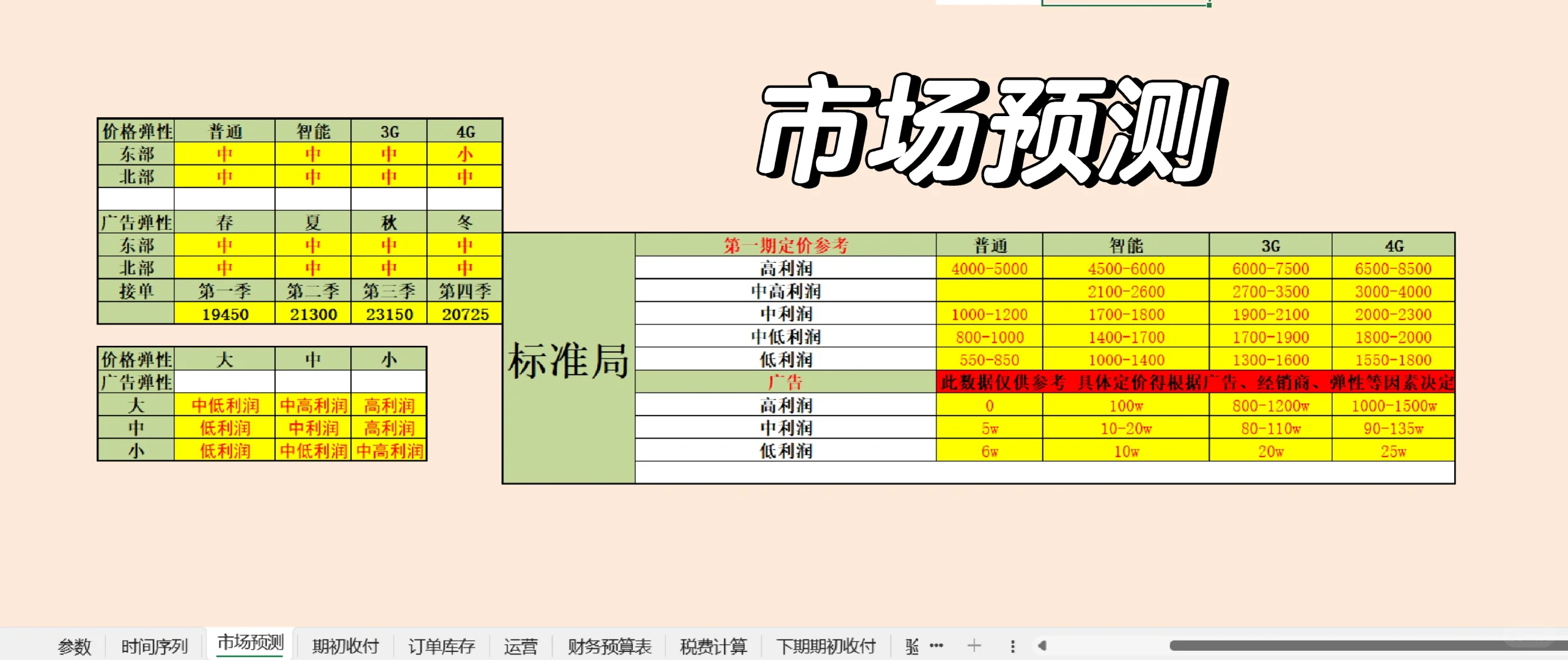Image resolution: width=1568 pixels, height=660 pixels.
Task: Open the 下期期初收付 sheet
Action: point(826,645)
